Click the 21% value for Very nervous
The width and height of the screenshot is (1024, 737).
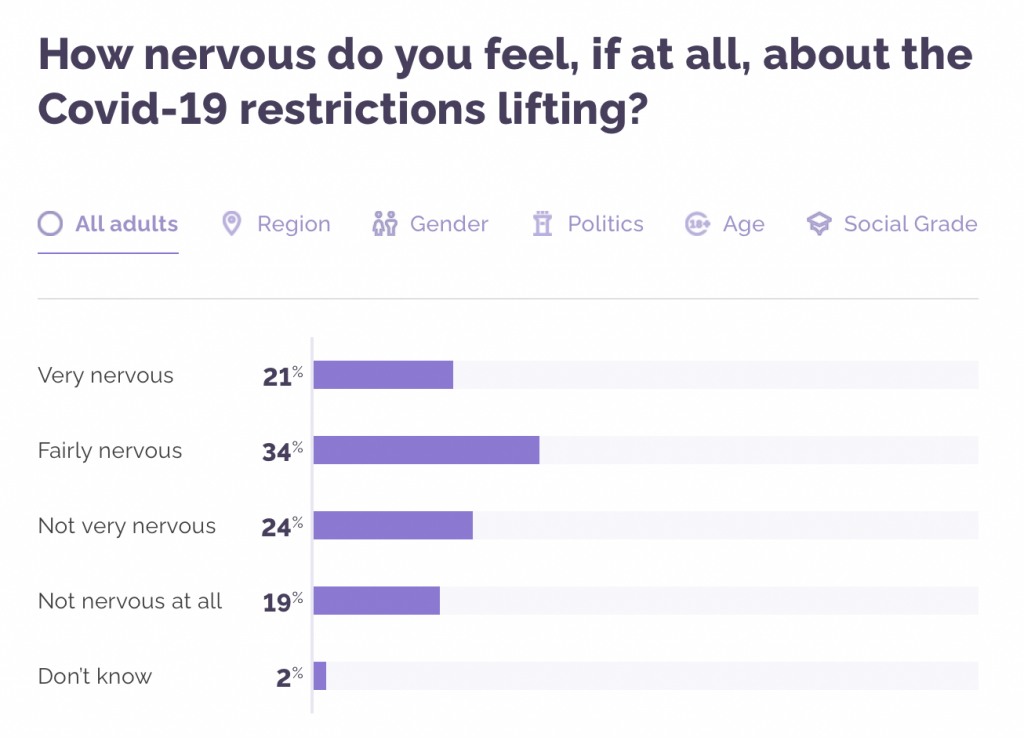click(x=282, y=376)
